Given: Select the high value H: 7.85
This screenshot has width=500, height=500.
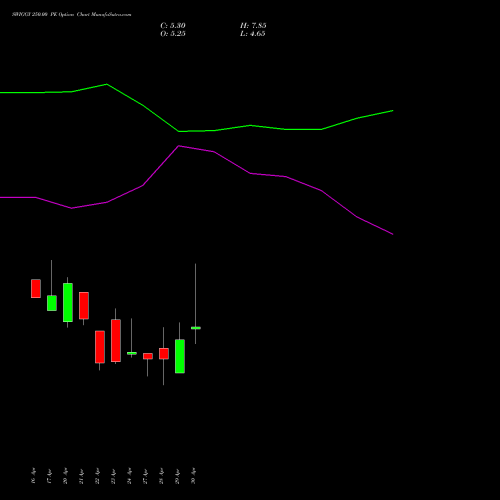Looking at the screenshot, I should click(x=253, y=26).
